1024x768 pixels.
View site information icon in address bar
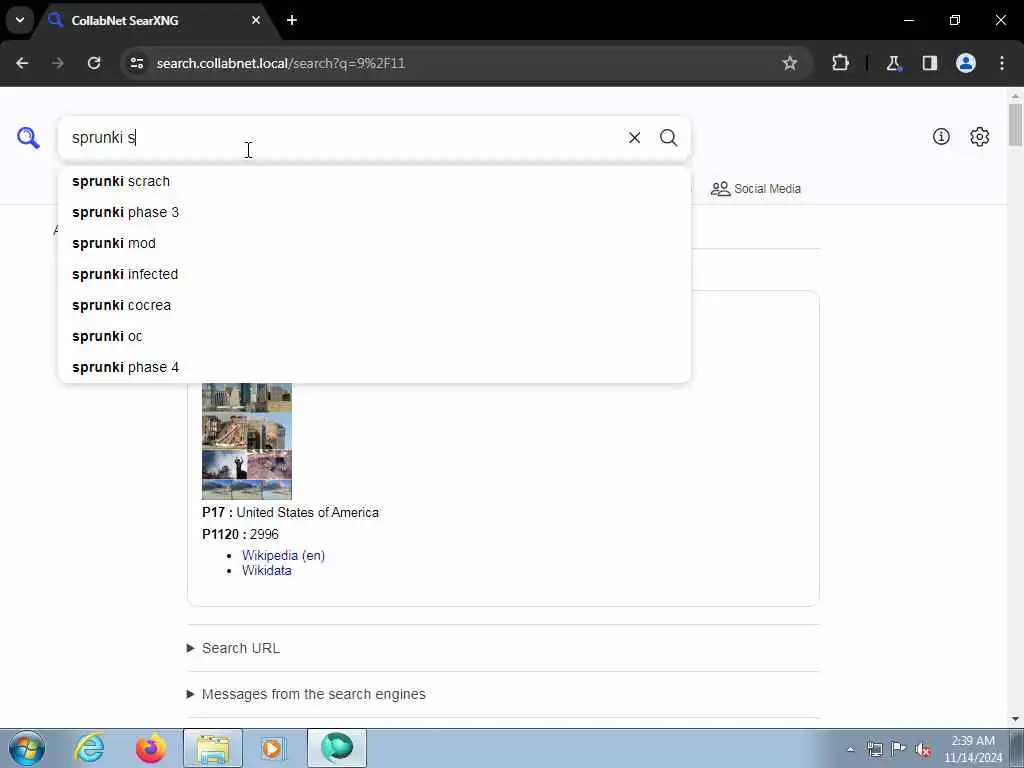tap(136, 63)
